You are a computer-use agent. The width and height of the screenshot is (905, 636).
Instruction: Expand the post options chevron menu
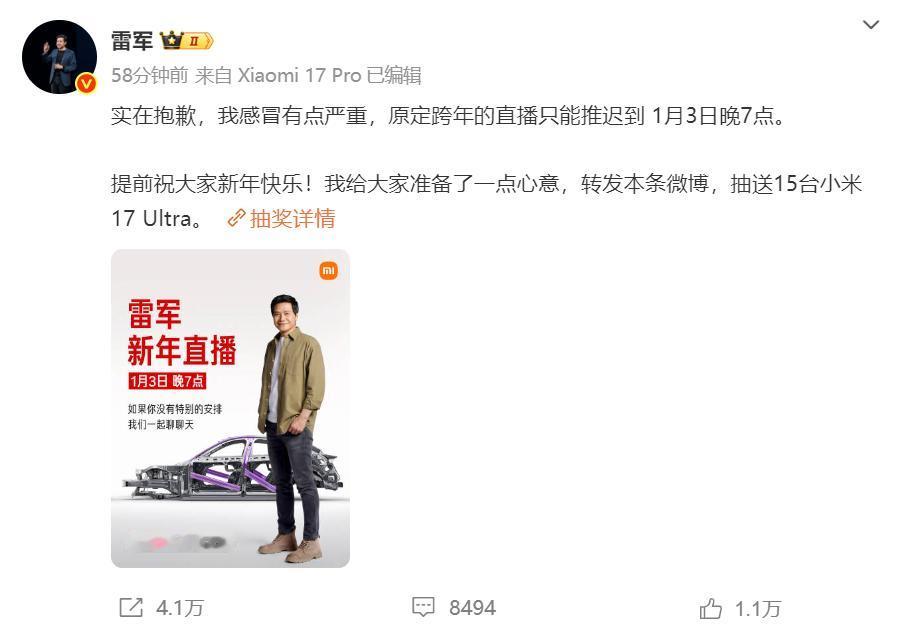click(x=870, y=25)
